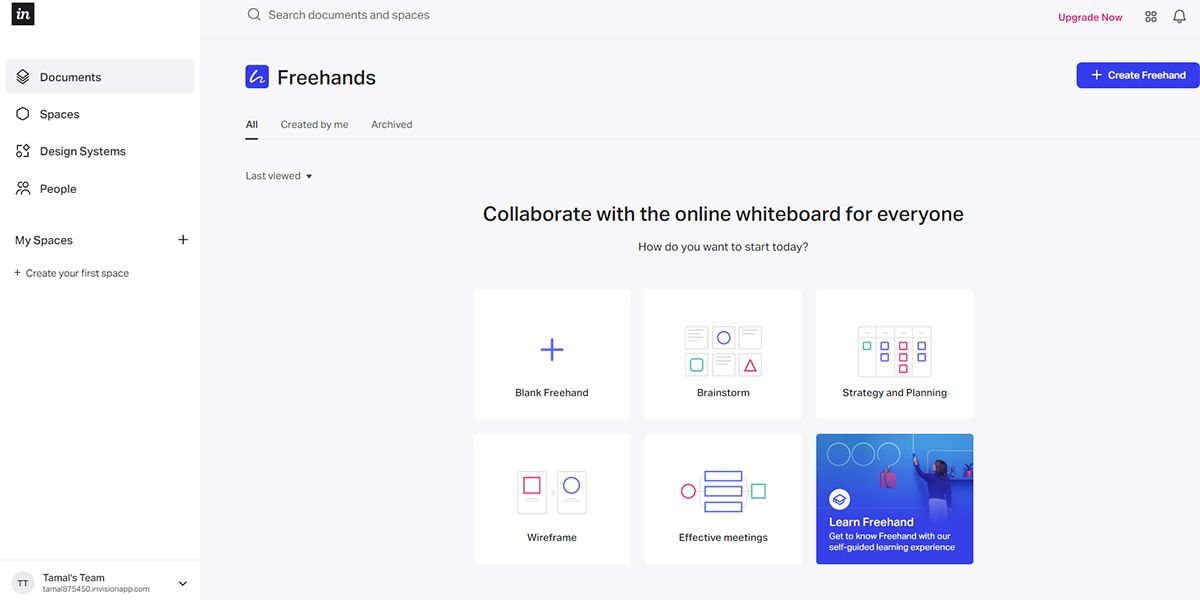The height and width of the screenshot is (600, 1200).
Task: Click the Spaces hexagon icon
Action: coord(23,114)
